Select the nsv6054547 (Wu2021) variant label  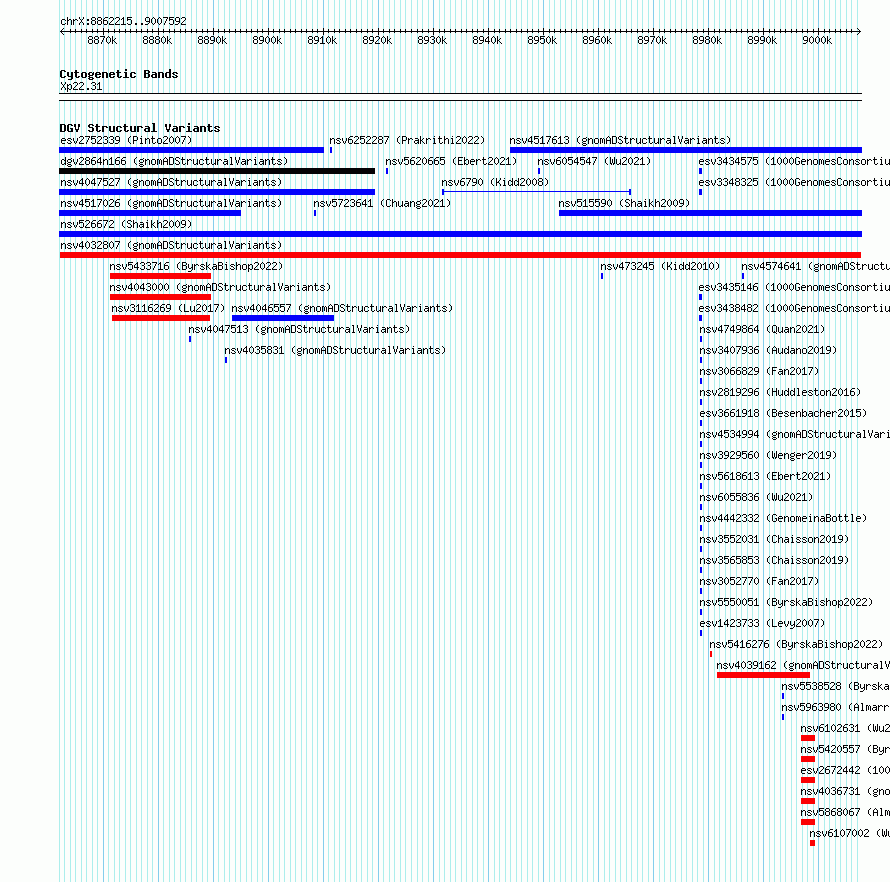click(x=594, y=161)
